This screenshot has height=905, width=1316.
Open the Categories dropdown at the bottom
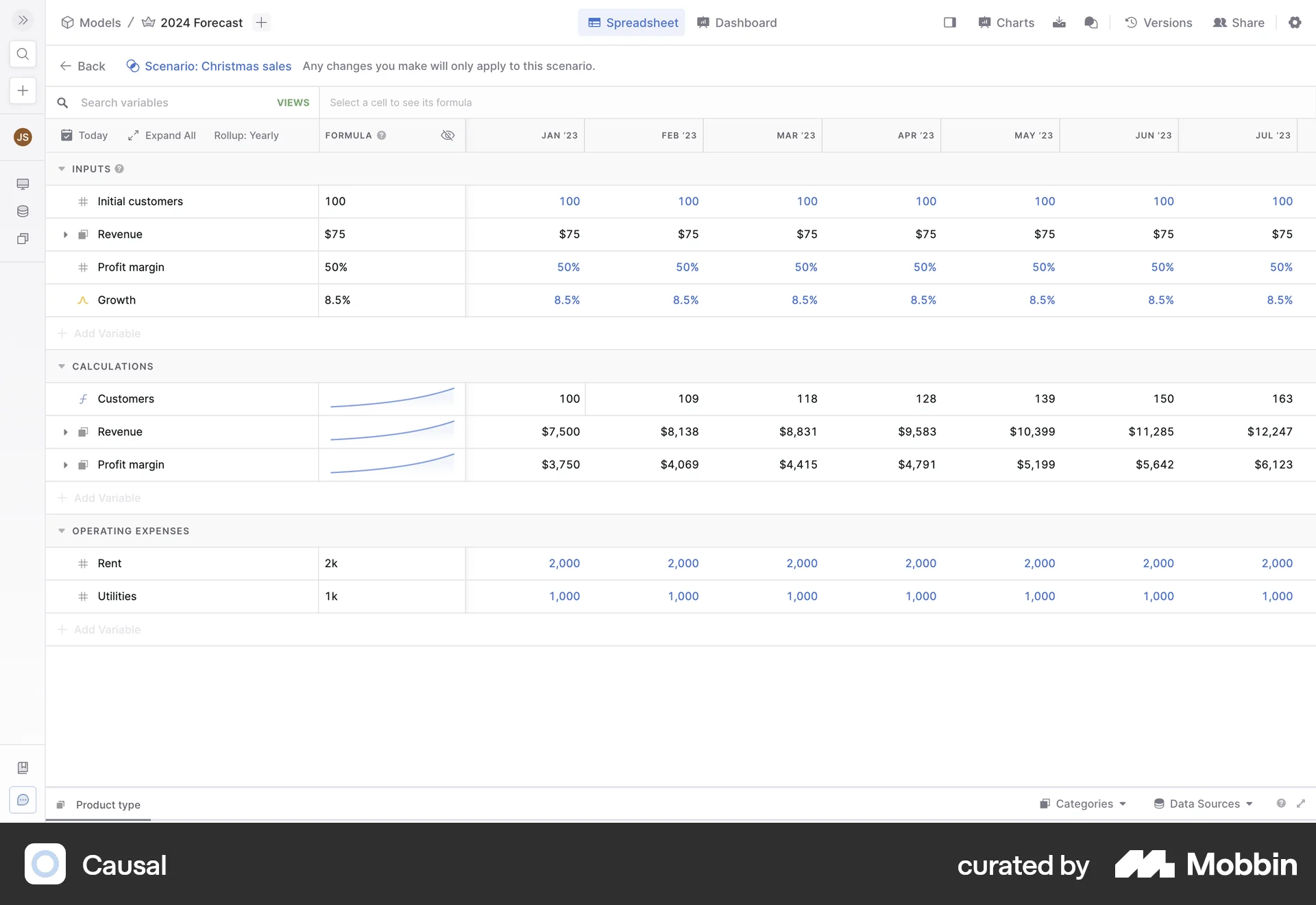click(1082, 804)
